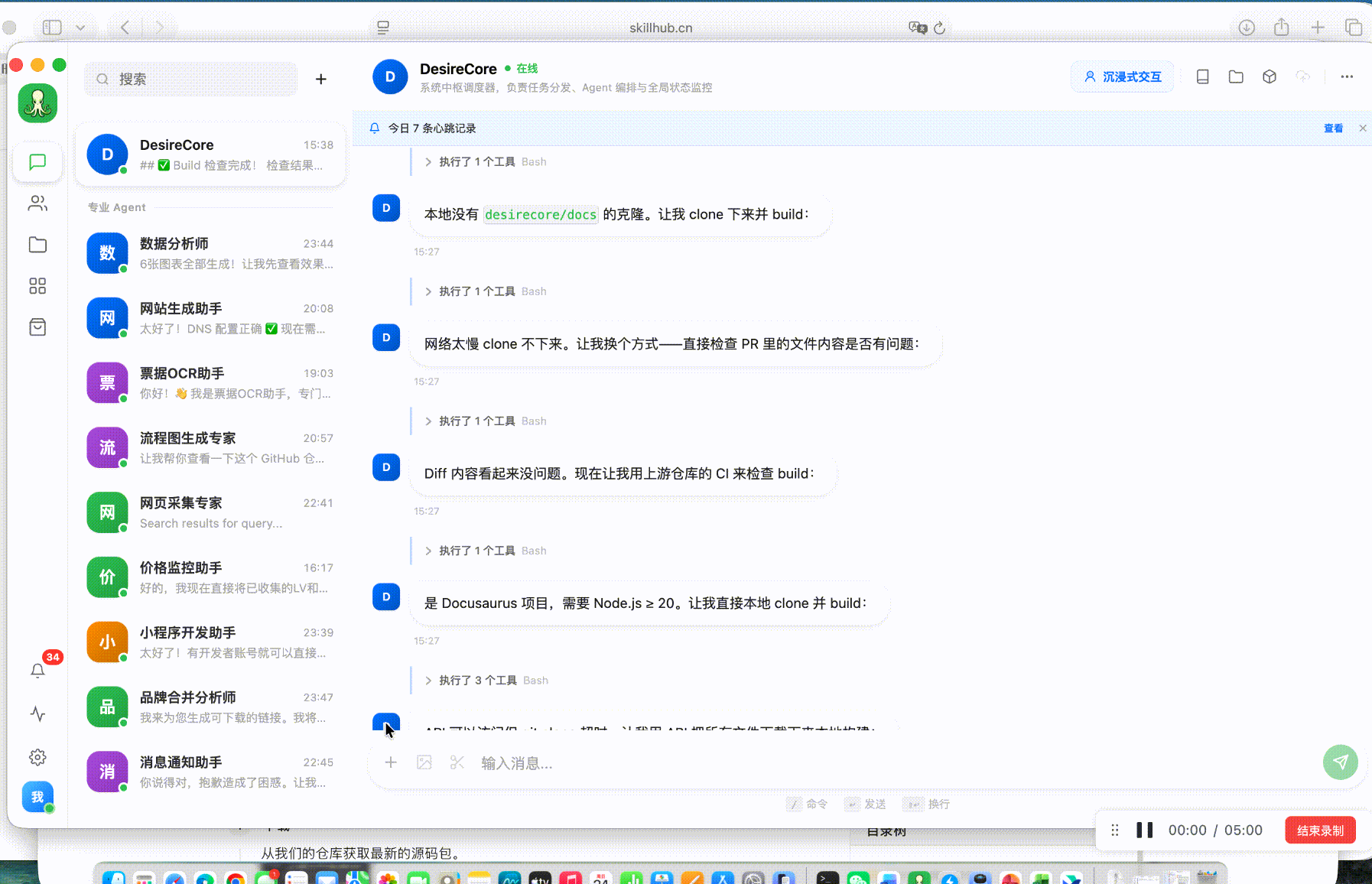The width and height of the screenshot is (1372, 884).
Task: Open the 消息通知助手 agent chat
Action: 210,772
